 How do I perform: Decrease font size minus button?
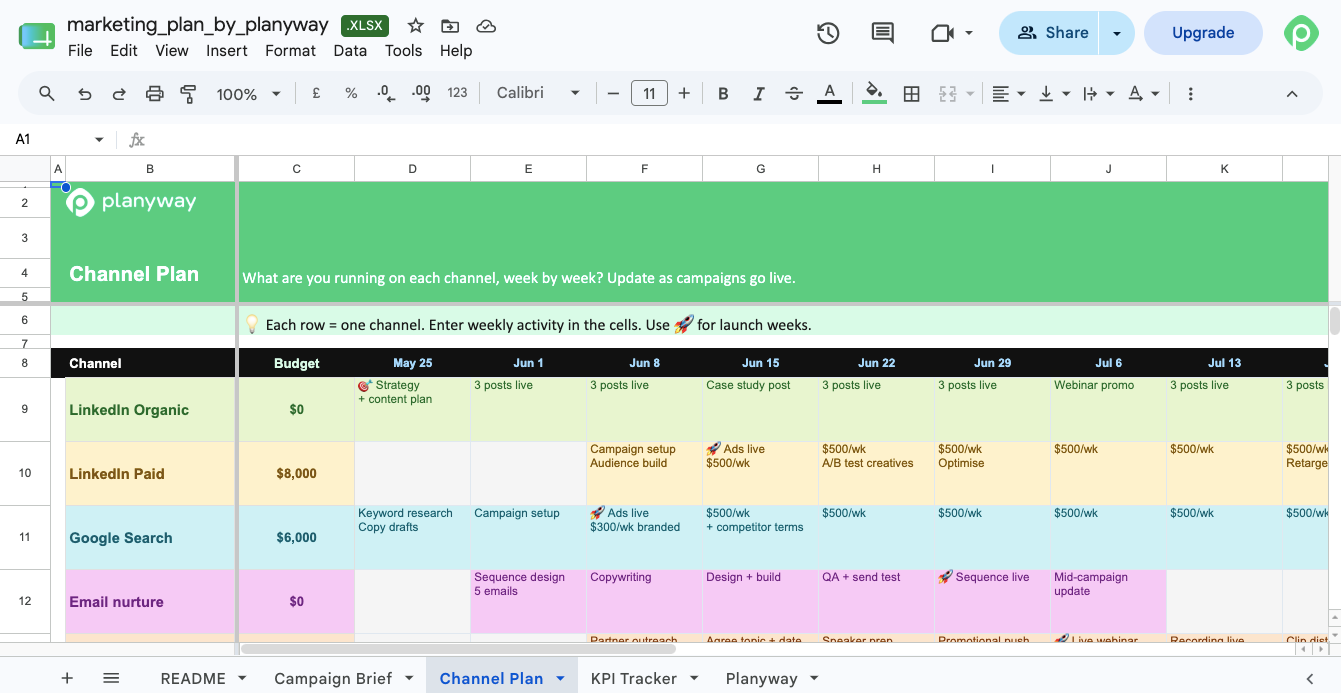[613, 93]
